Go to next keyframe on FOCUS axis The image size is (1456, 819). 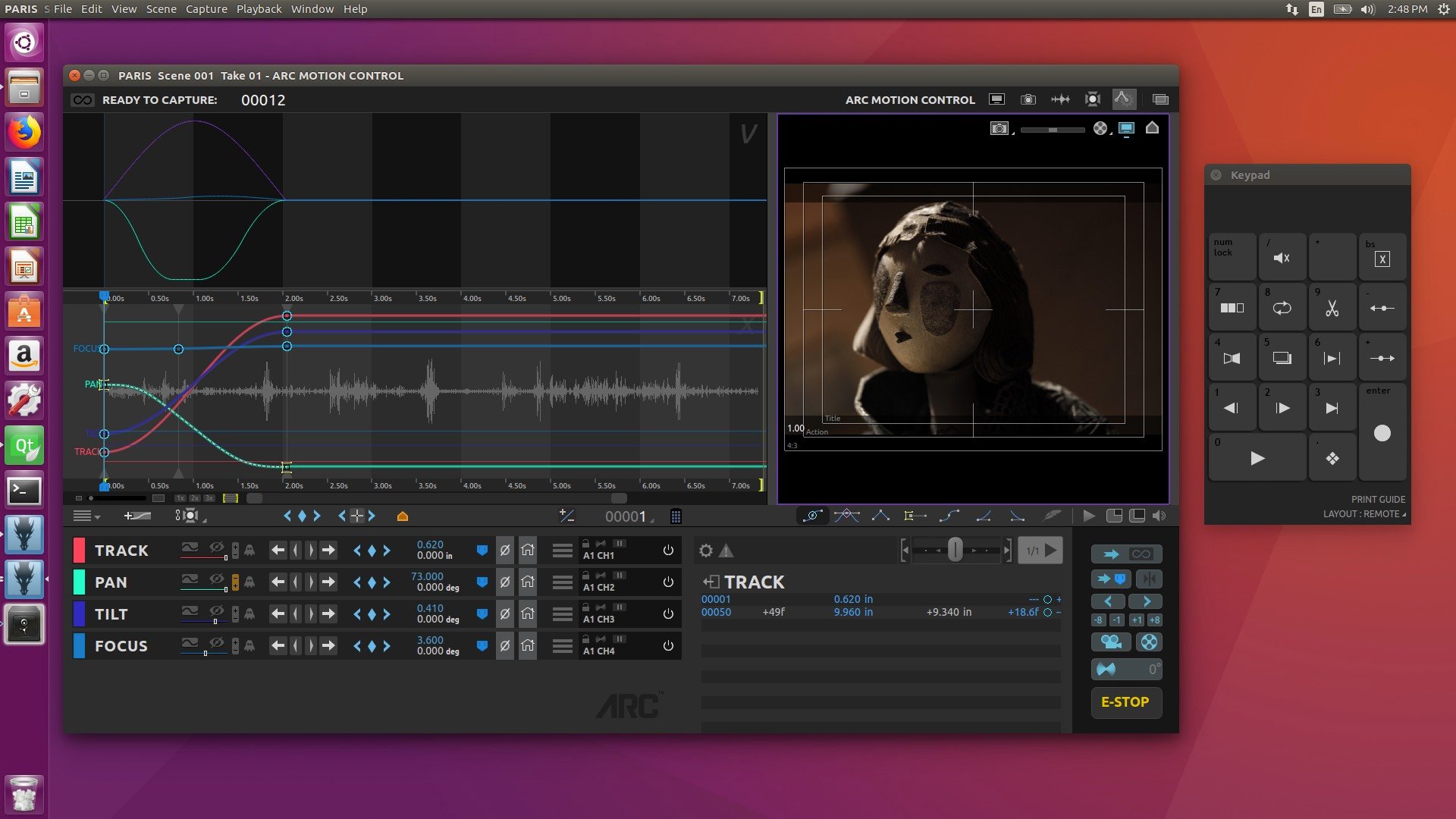[x=387, y=645]
